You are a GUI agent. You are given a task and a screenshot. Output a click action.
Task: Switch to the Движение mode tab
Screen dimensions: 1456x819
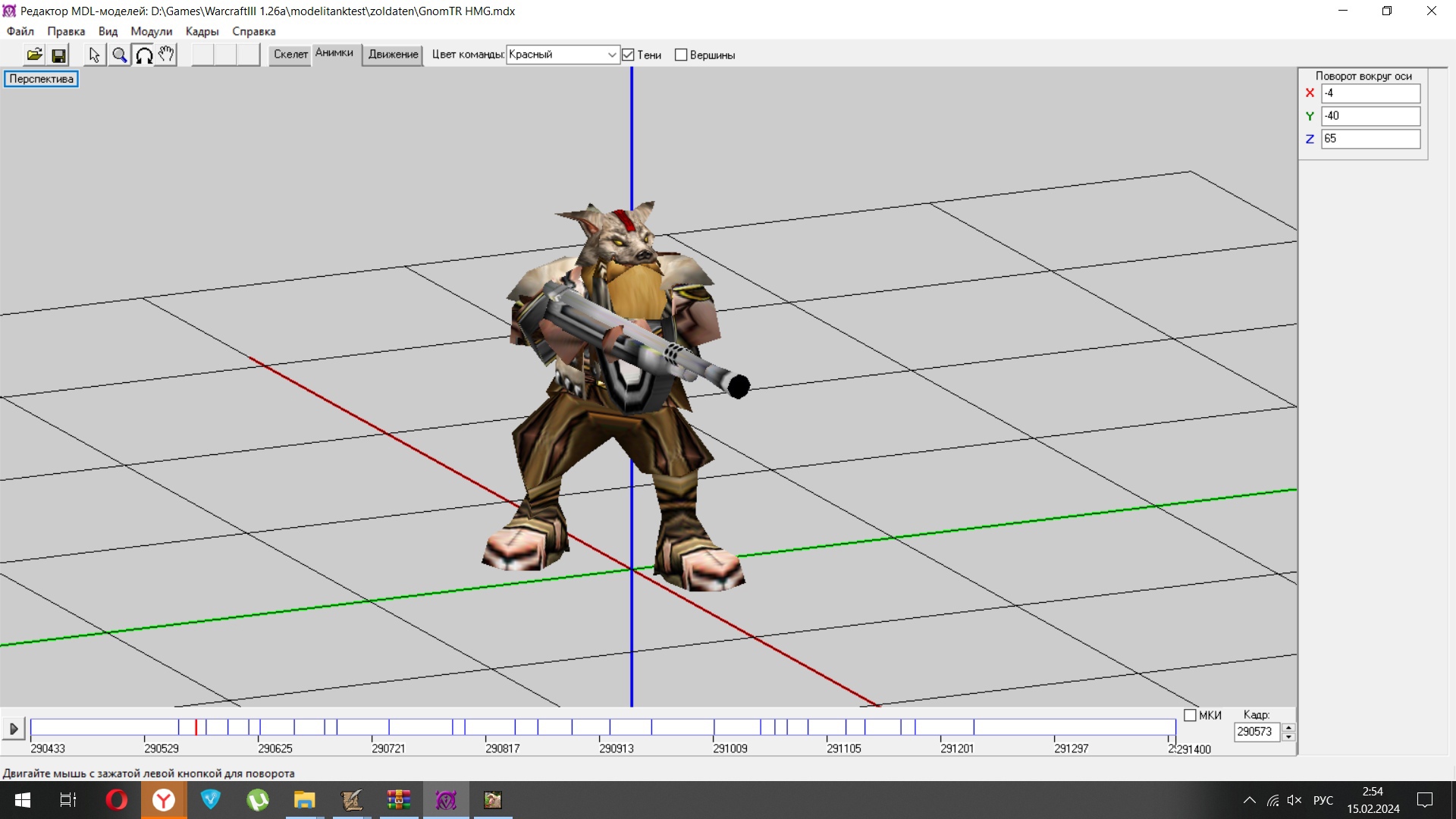(x=393, y=54)
